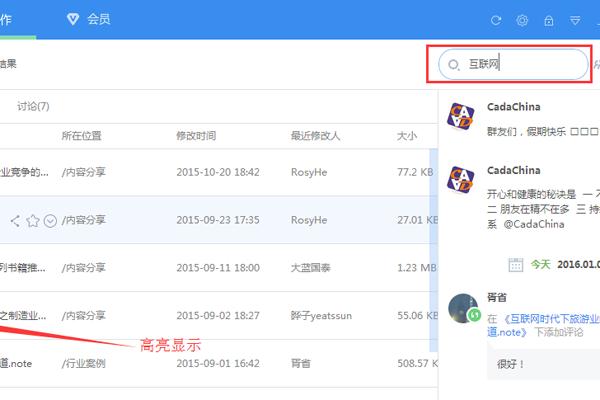Sort by 大小 column header

click(407, 136)
